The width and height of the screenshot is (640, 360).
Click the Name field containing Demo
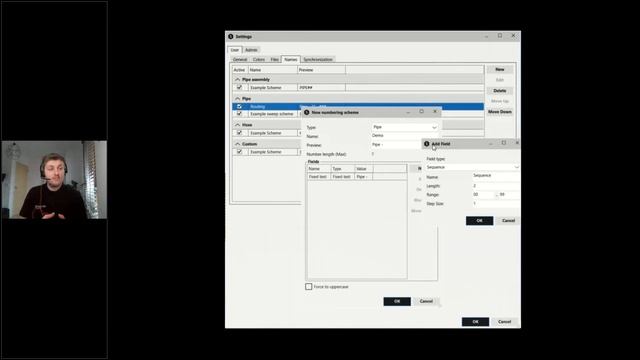point(405,136)
